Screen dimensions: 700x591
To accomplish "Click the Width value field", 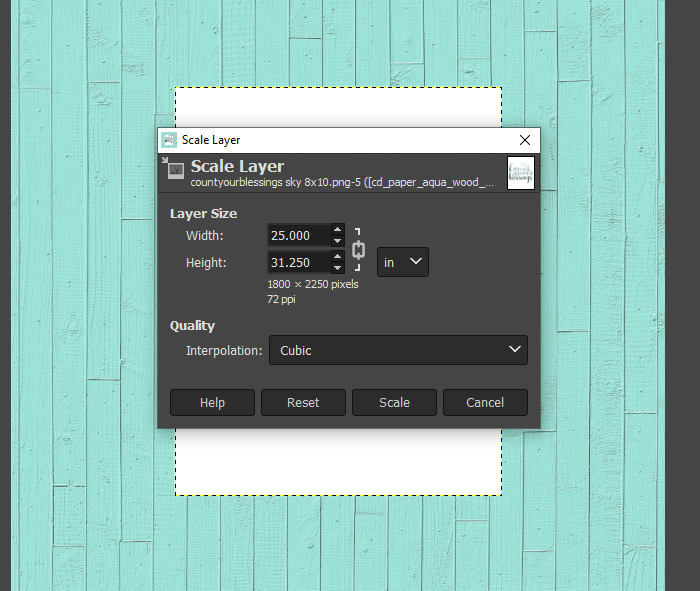I will [298, 236].
